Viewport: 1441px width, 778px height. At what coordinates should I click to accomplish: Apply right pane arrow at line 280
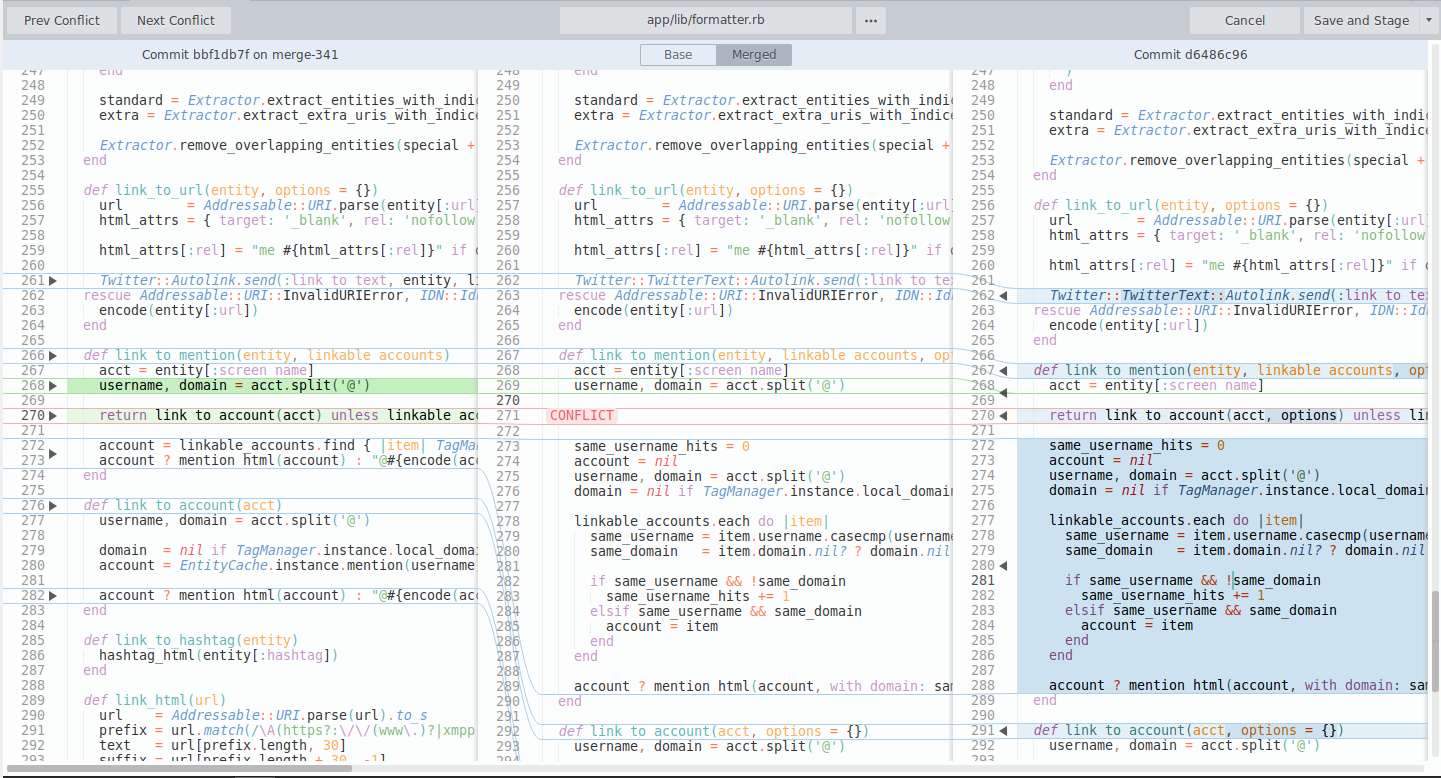coord(1004,566)
